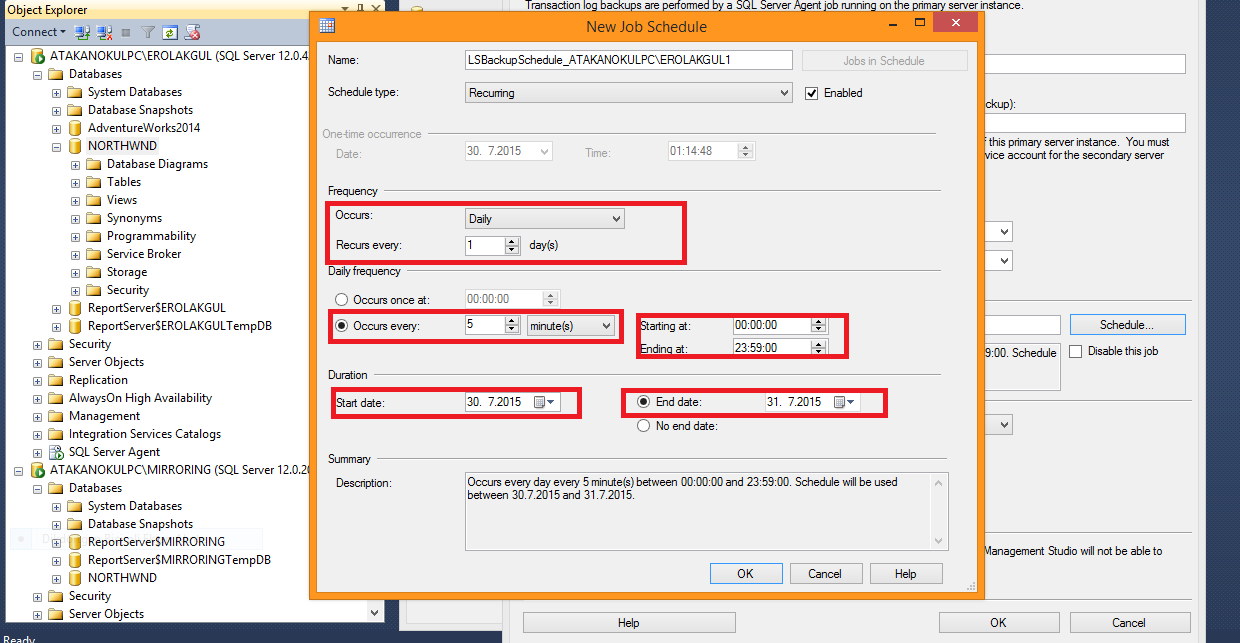Click the New Job Schedule window icon
1240x643 pixels.
pyautogui.click(x=327, y=27)
